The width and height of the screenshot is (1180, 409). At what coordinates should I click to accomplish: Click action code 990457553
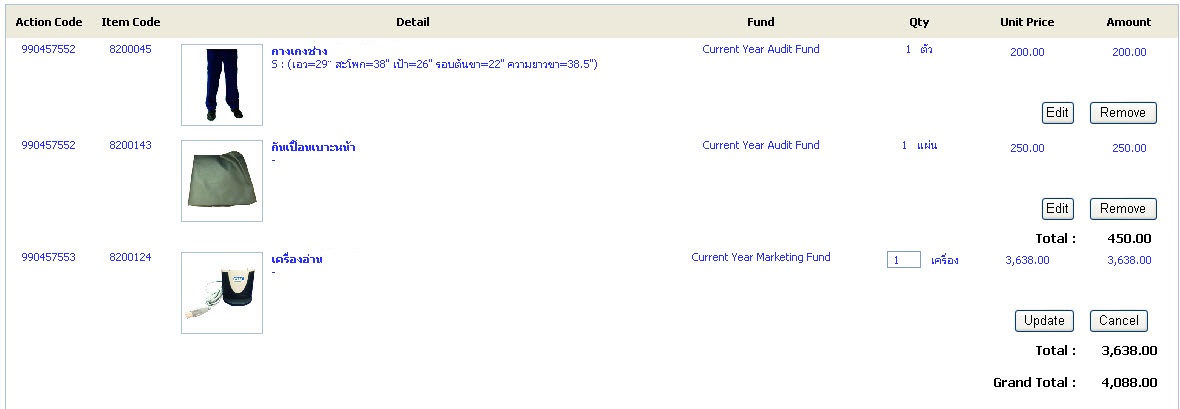click(48, 258)
